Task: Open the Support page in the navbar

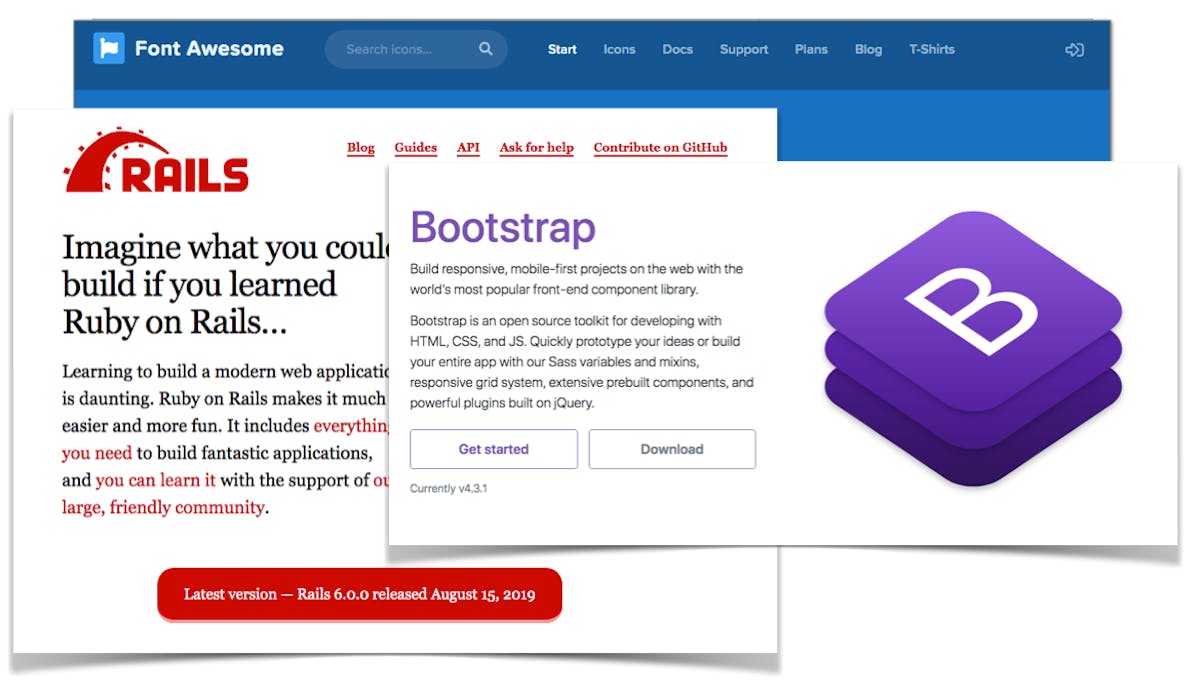Action: click(x=743, y=48)
